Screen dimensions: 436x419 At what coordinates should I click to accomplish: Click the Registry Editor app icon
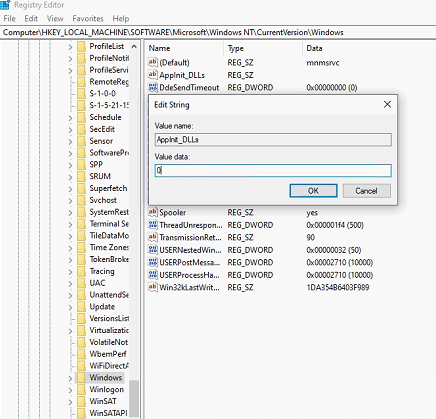click(5, 5)
